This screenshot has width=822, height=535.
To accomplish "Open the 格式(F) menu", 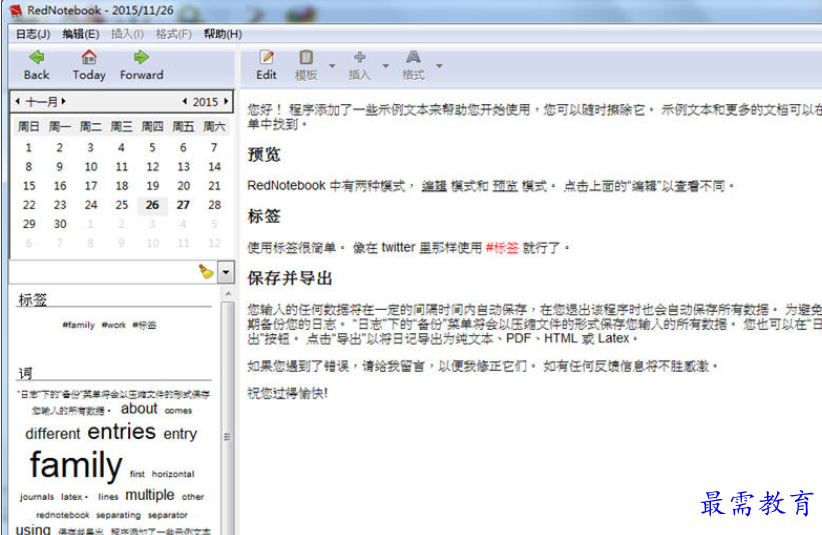I will click(x=174, y=34).
